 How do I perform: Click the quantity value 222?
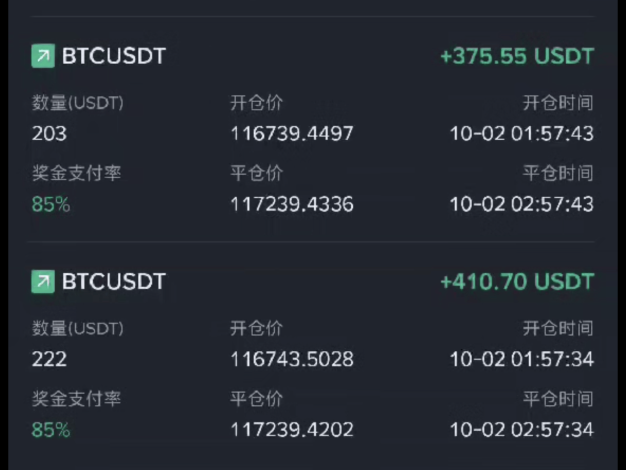click(x=49, y=359)
